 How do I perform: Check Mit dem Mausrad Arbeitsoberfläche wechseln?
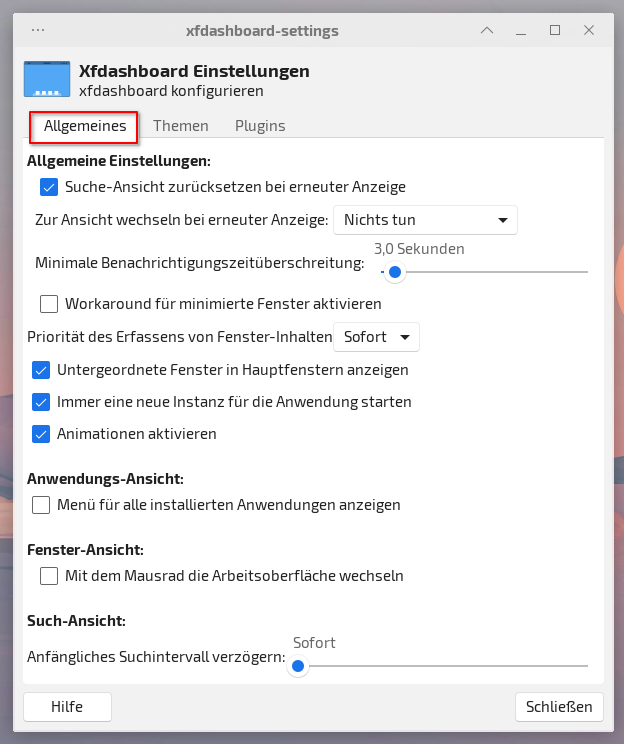pos(49,576)
